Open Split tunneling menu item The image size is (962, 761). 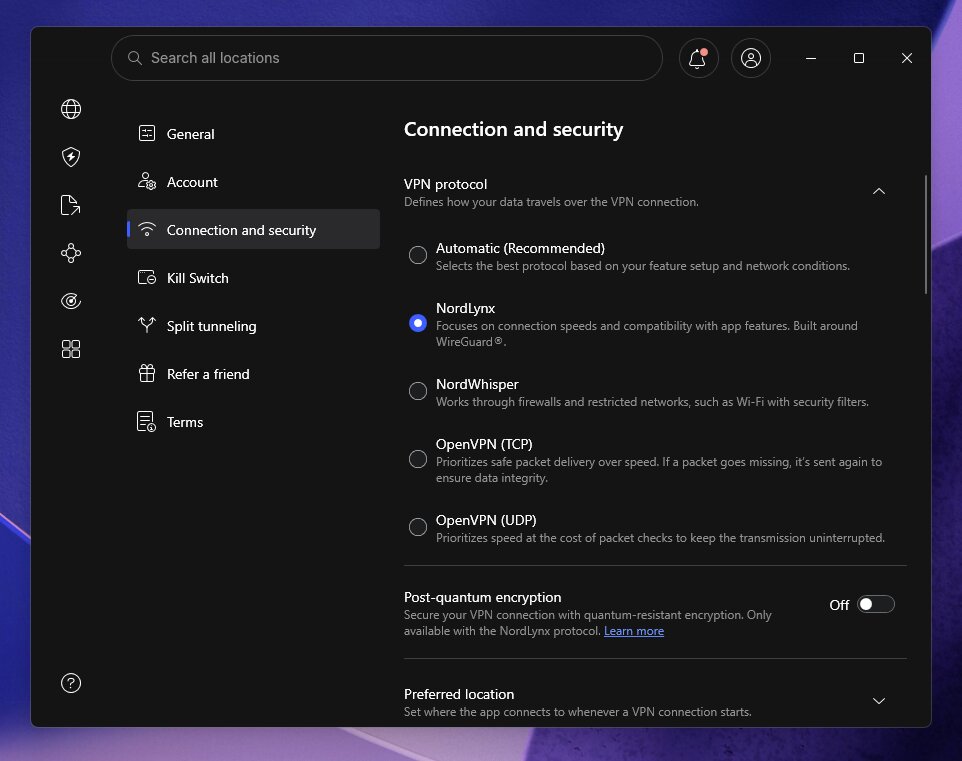[x=253, y=326]
